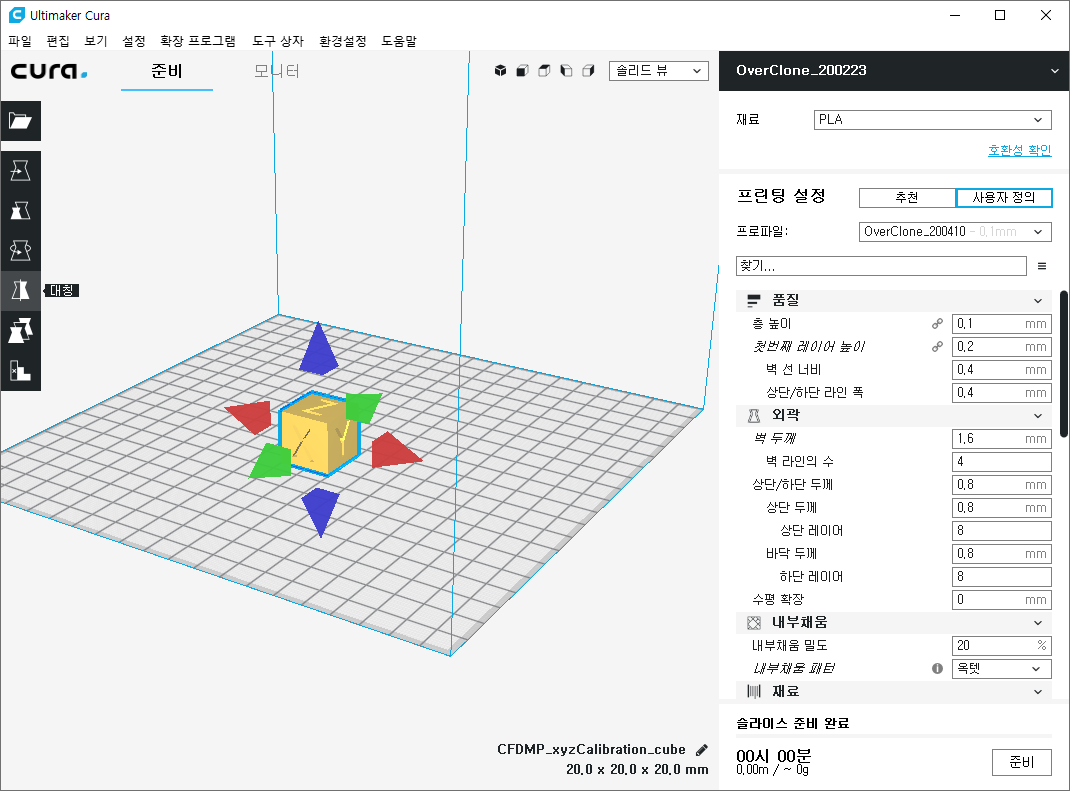This screenshot has height=791, width=1070.
Task: Click info icon beside 내부채움 패턴
Action: (x=938, y=669)
